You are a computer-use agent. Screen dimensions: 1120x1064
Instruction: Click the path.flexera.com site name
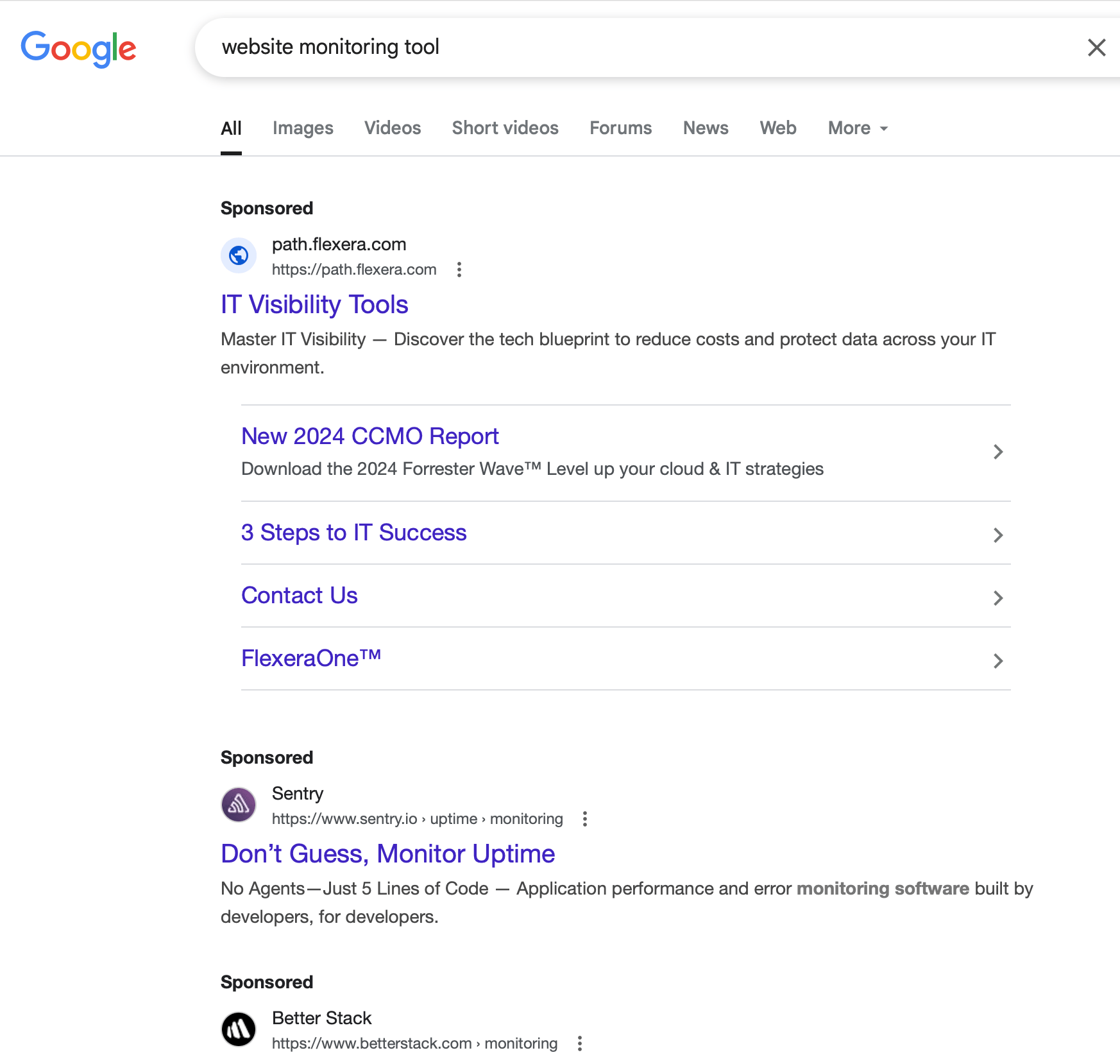pos(339,245)
